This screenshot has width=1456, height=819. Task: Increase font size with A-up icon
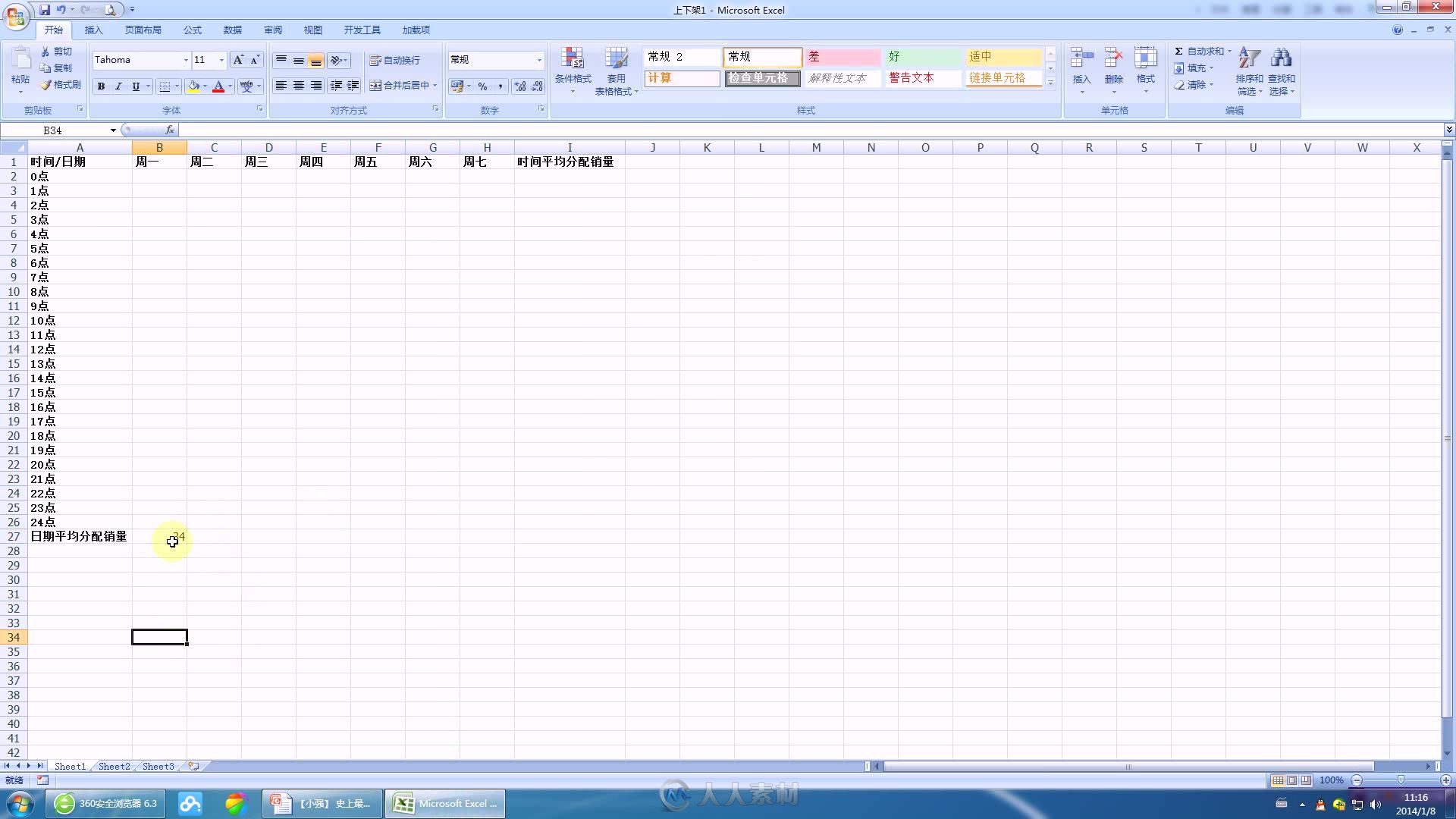(238, 60)
